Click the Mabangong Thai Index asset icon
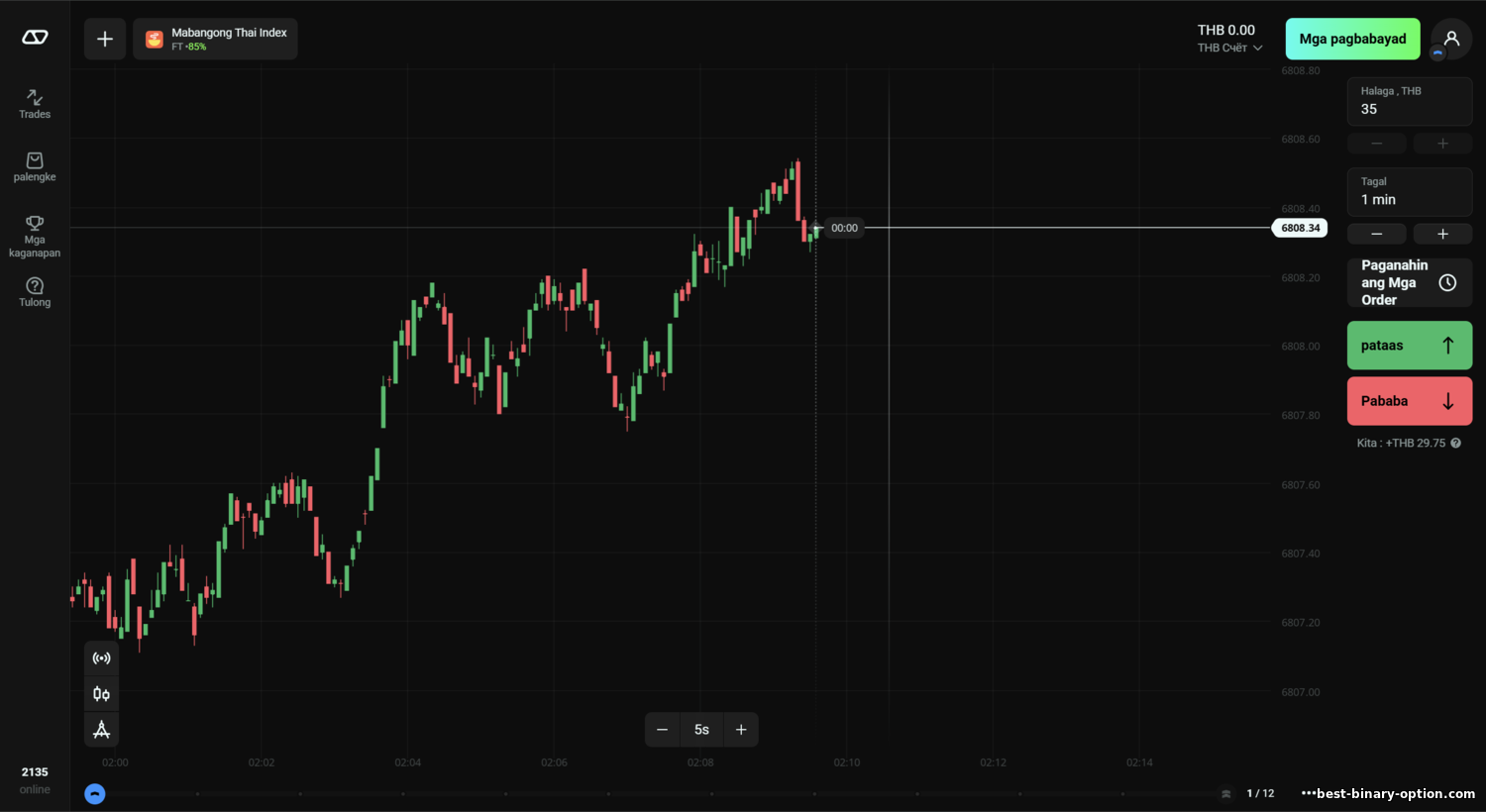This screenshot has width=1486, height=812. (155, 40)
